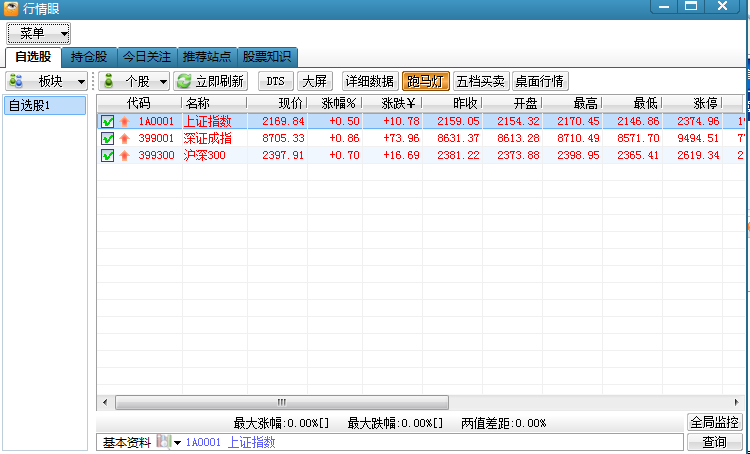Click the green refresh arrows icon
This screenshot has height=454, width=750.
(184, 81)
